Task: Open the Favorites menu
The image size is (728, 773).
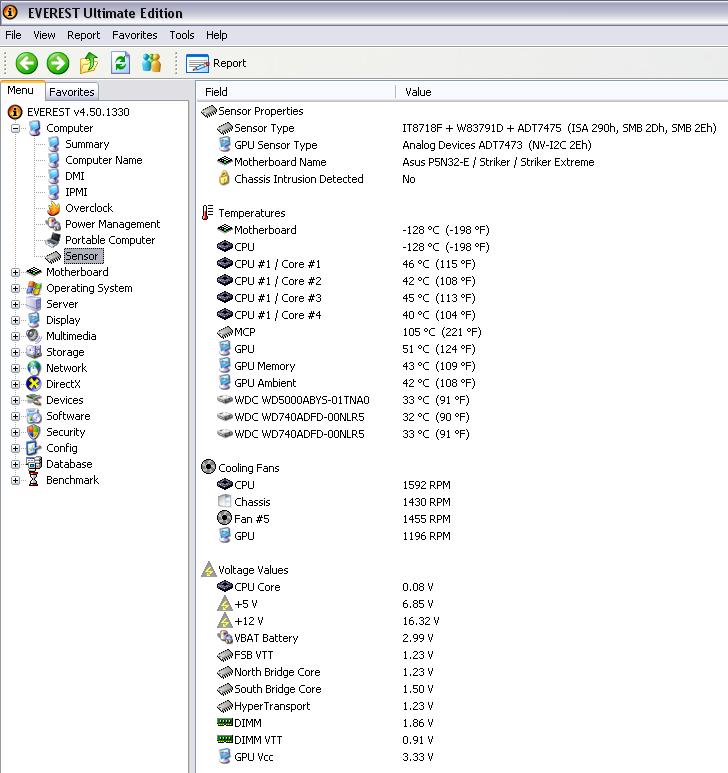Action: click(x=135, y=35)
